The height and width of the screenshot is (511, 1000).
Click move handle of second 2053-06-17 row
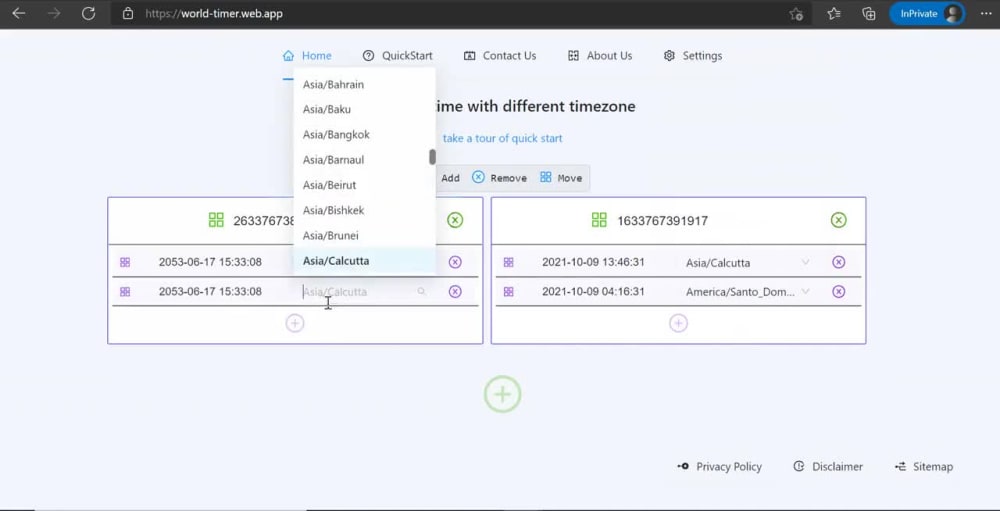tap(125, 292)
